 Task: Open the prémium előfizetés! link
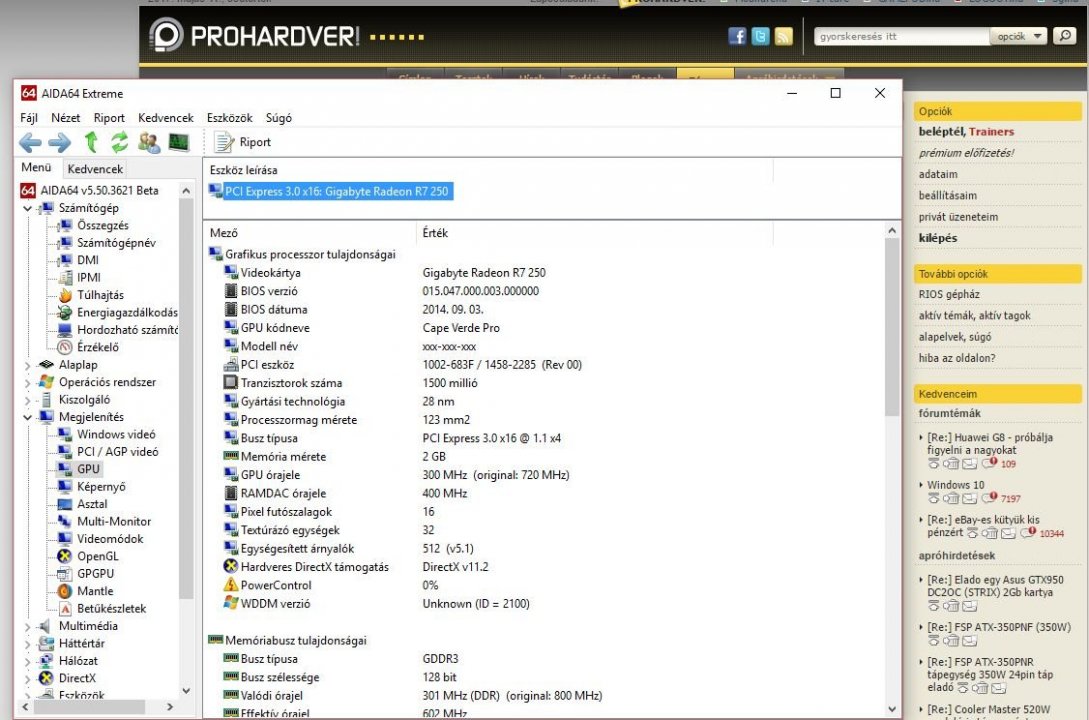[x=966, y=153]
